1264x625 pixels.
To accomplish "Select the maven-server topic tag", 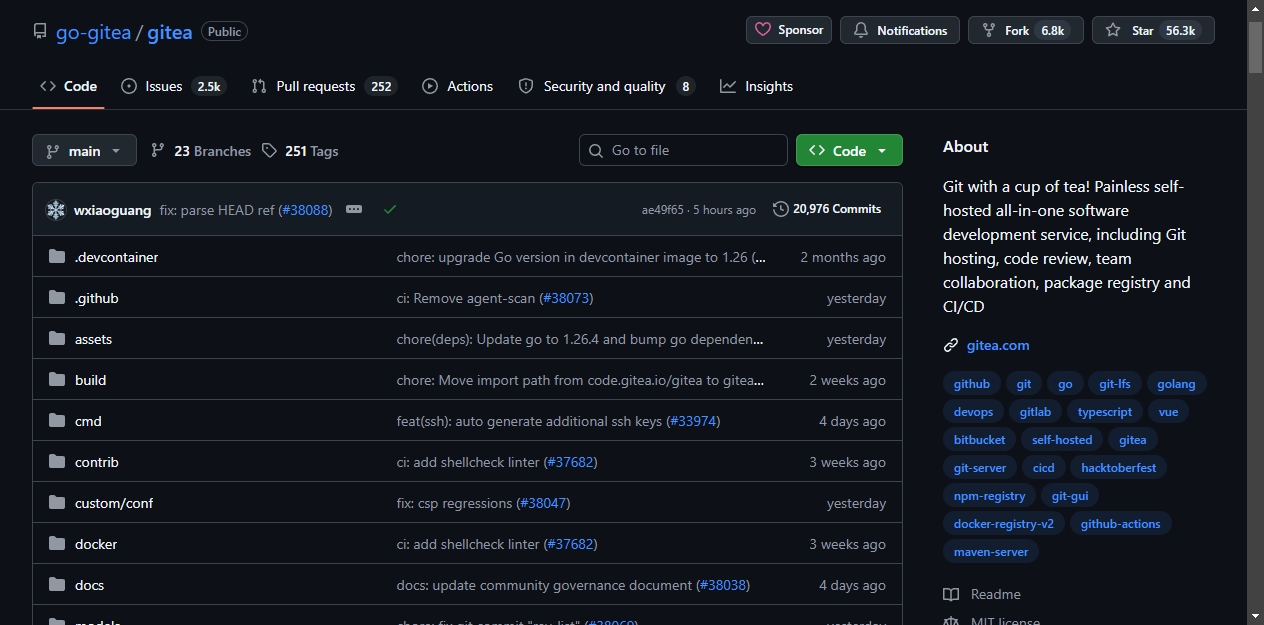I will [x=991, y=552].
